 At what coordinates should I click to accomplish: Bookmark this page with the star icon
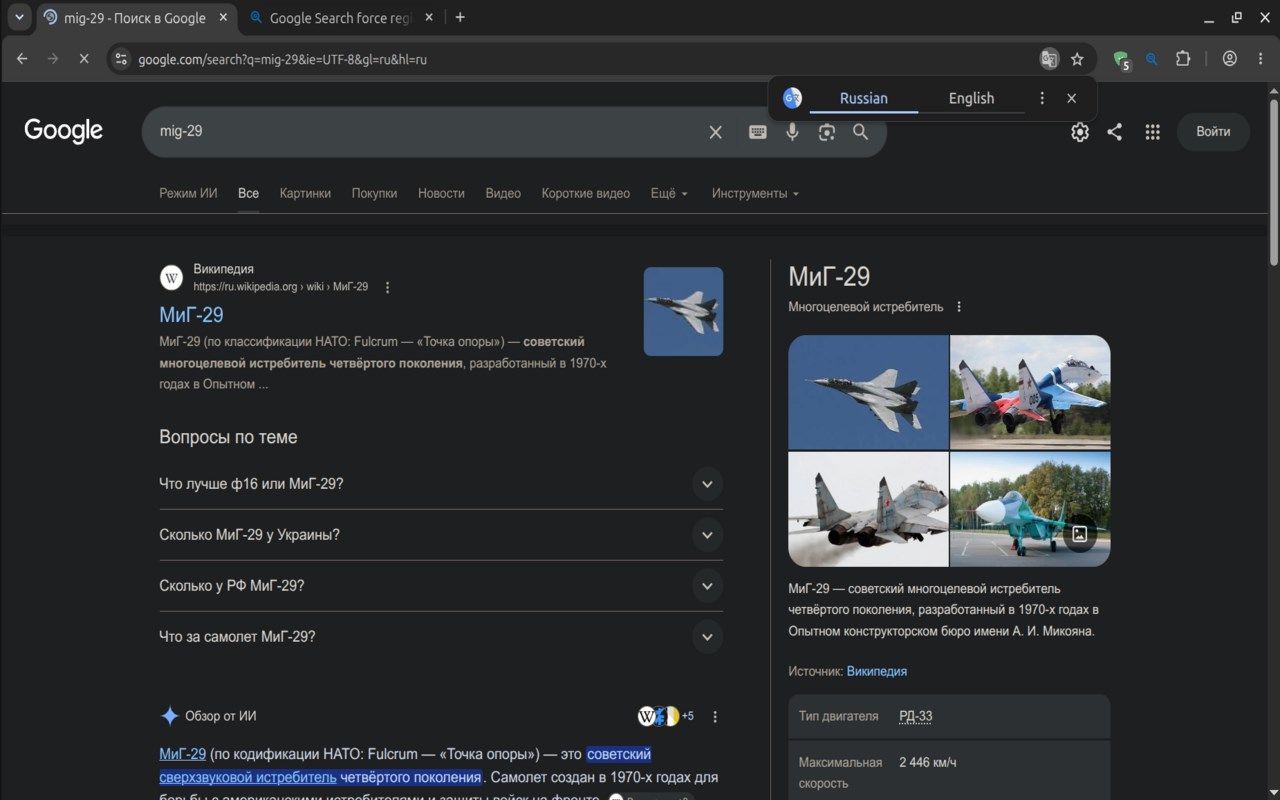[x=1077, y=59]
